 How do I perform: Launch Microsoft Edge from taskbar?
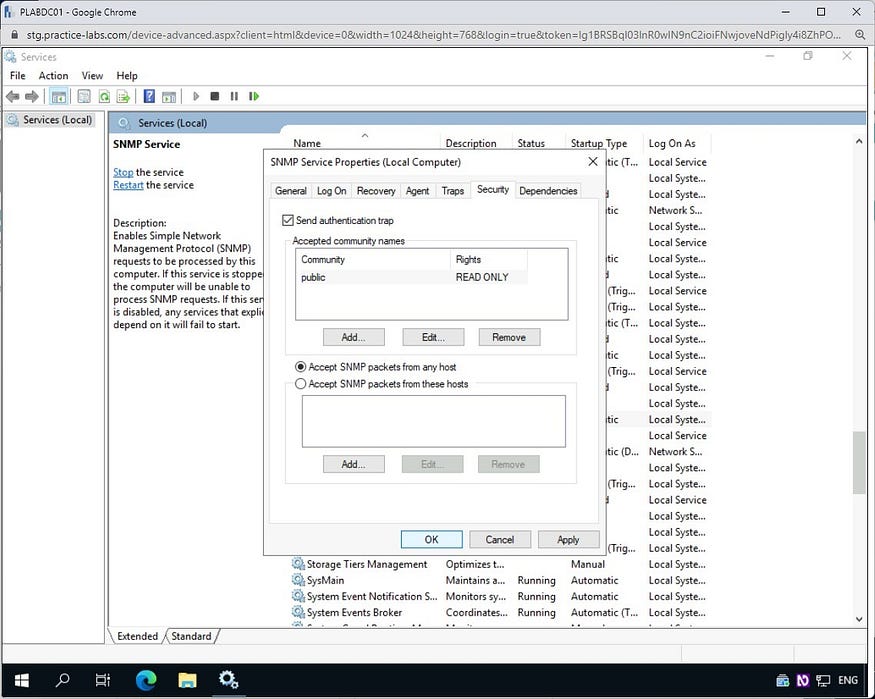click(x=146, y=680)
